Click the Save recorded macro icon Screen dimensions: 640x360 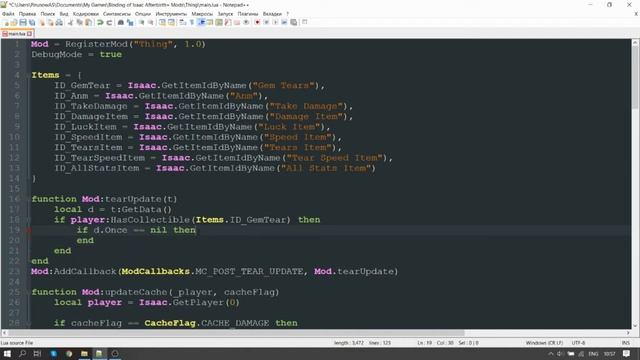click(x=293, y=22)
